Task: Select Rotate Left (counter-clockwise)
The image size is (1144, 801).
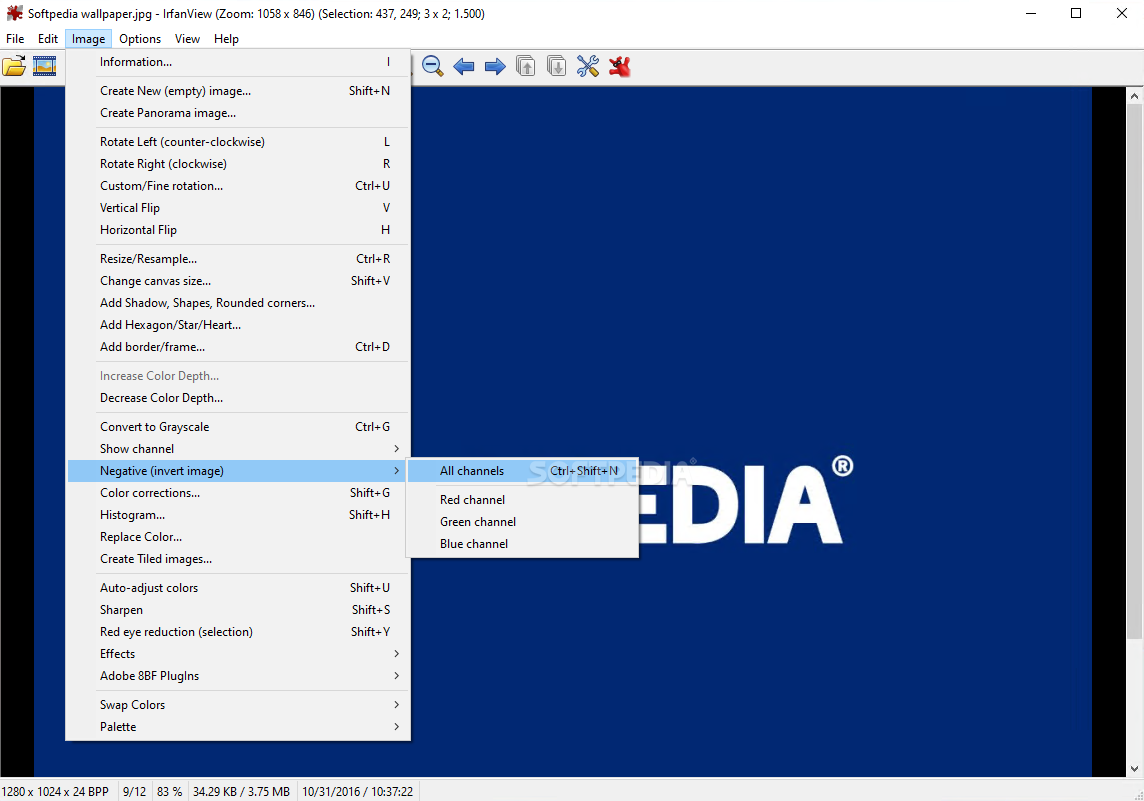Action: (238, 142)
